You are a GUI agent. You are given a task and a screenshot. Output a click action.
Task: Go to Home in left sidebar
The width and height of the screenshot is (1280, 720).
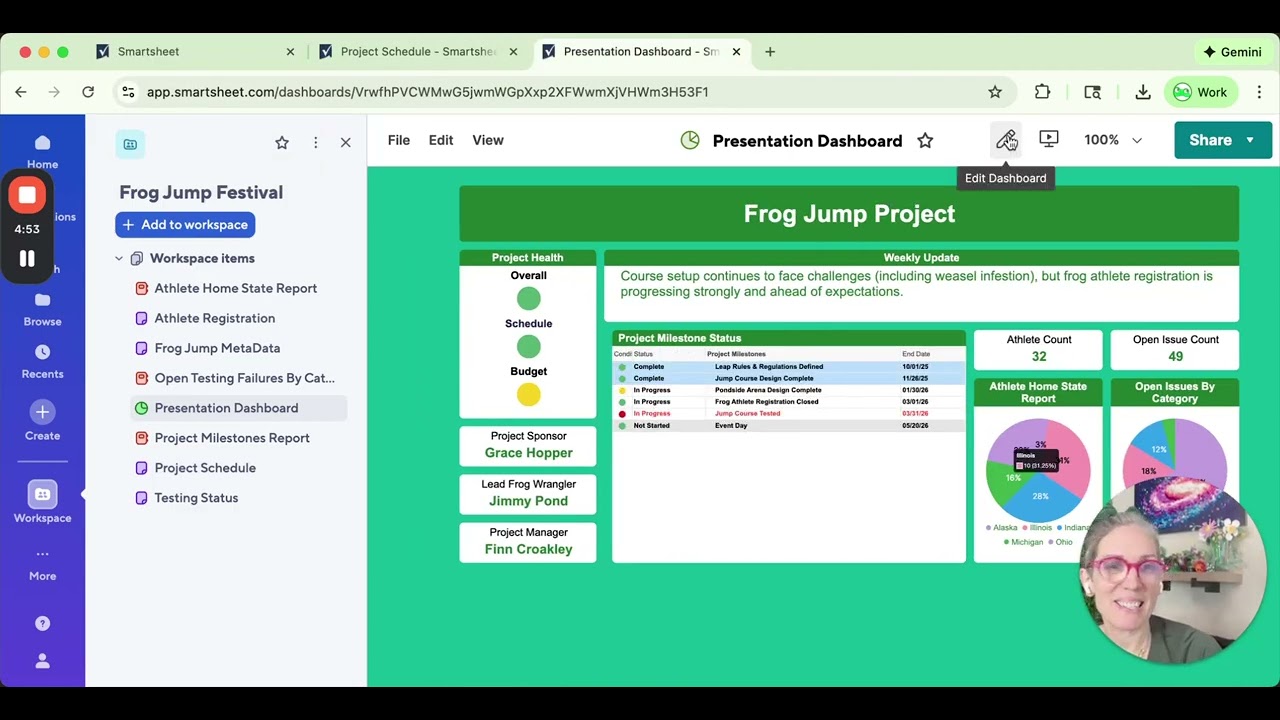pos(42,152)
